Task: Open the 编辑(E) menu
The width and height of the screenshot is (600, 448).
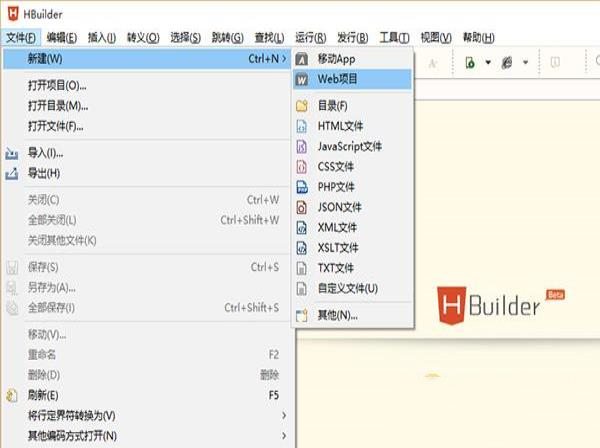Action: tap(61, 38)
